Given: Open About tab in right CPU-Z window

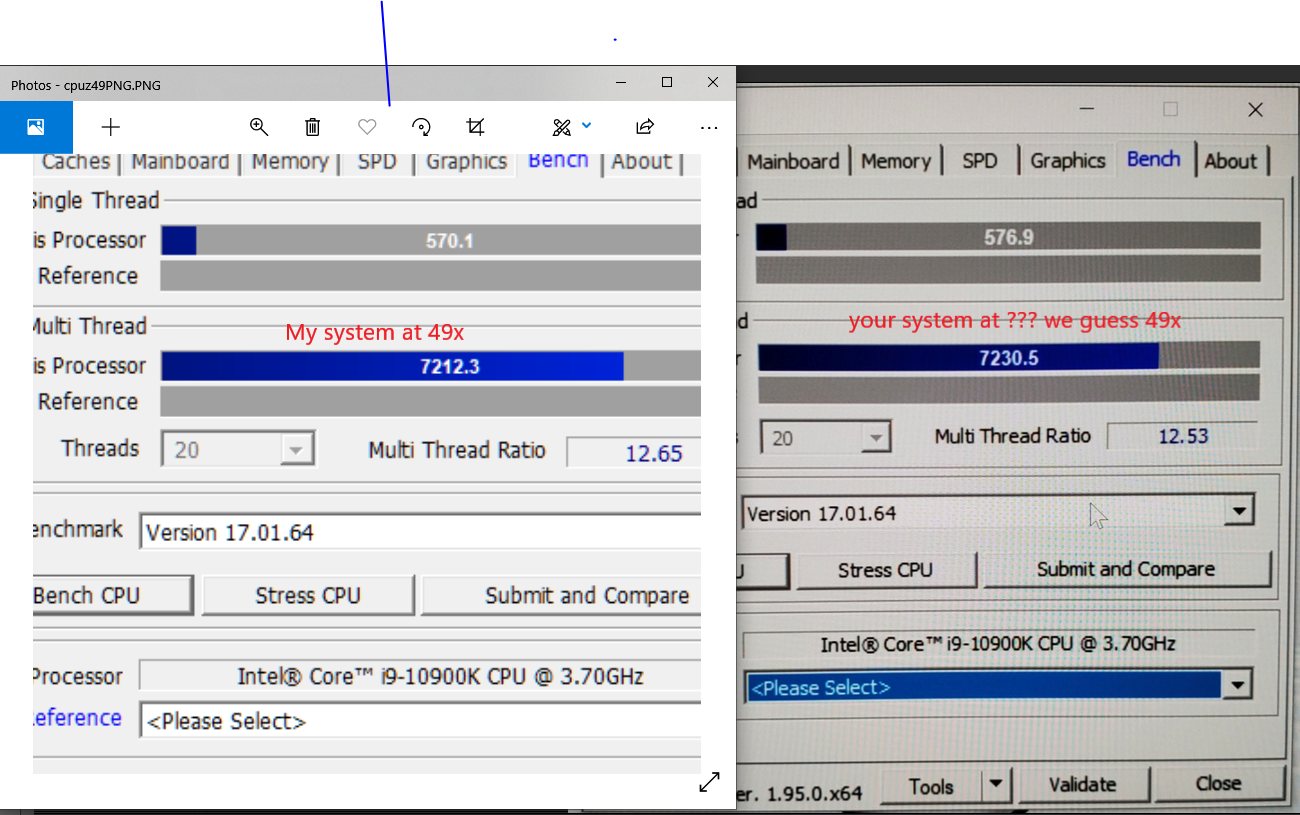Looking at the screenshot, I should pyautogui.click(x=1231, y=161).
